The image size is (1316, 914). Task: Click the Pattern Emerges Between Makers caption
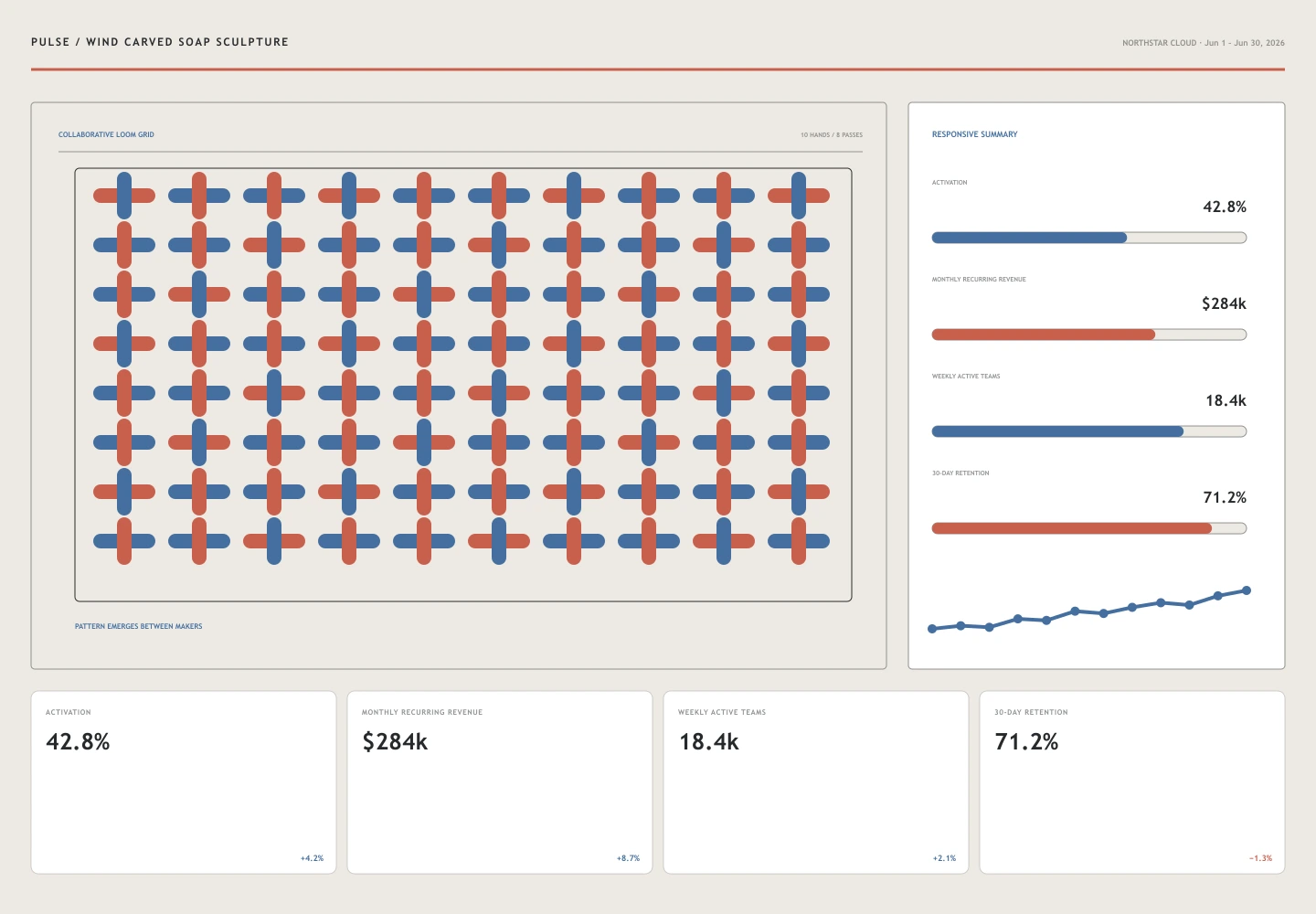point(139,626)
